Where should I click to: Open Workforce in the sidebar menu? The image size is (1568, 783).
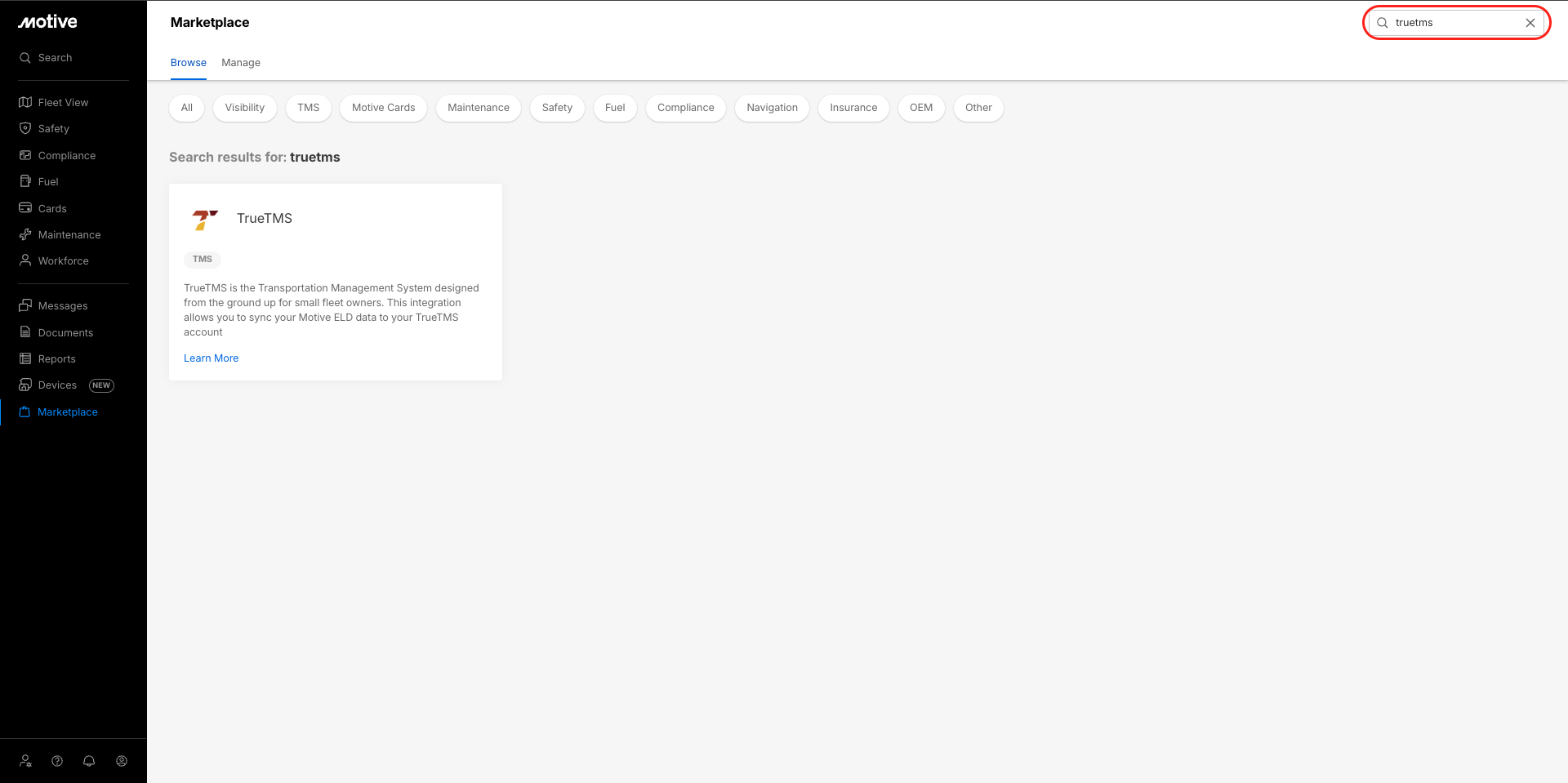click(64, 261)
